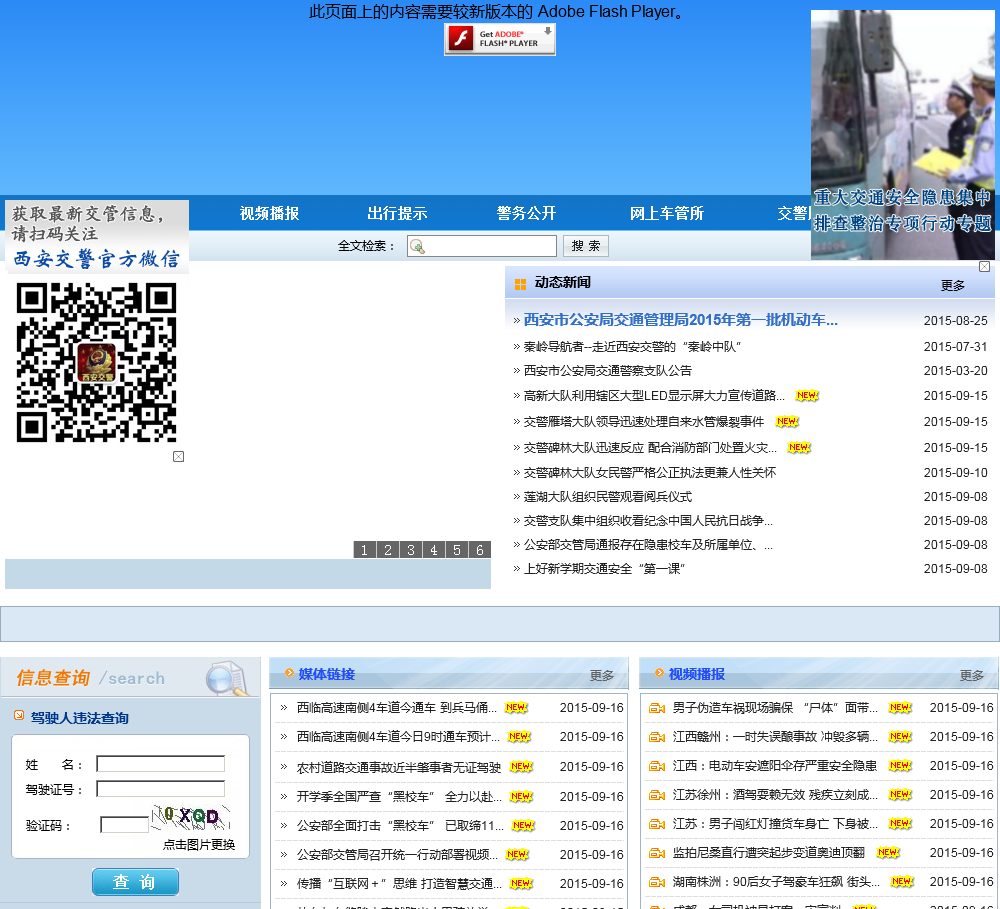
Task: Select slide 2 in the slideshow pager
Action: [x=387, y=550]
